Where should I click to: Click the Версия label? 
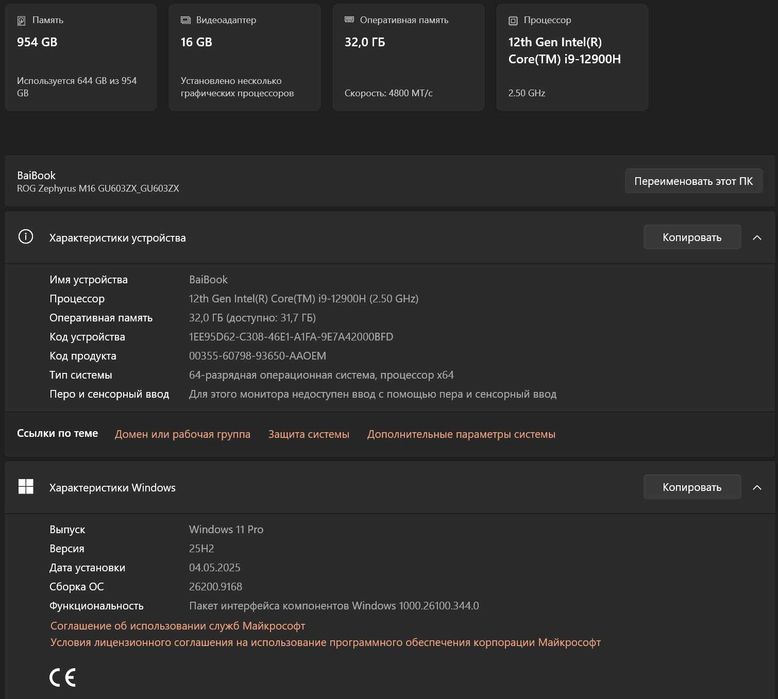67,549
